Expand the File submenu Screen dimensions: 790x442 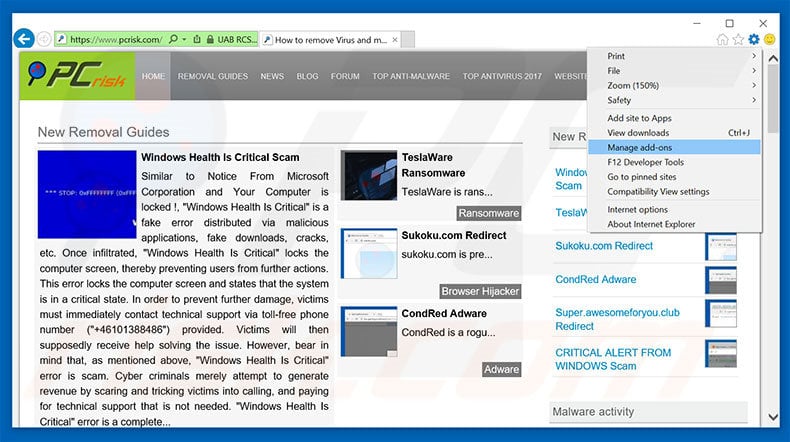(x=674, y=71)
